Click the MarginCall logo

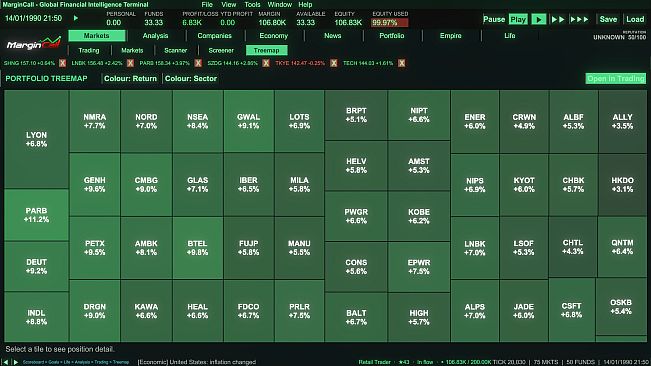coord(33,43)
